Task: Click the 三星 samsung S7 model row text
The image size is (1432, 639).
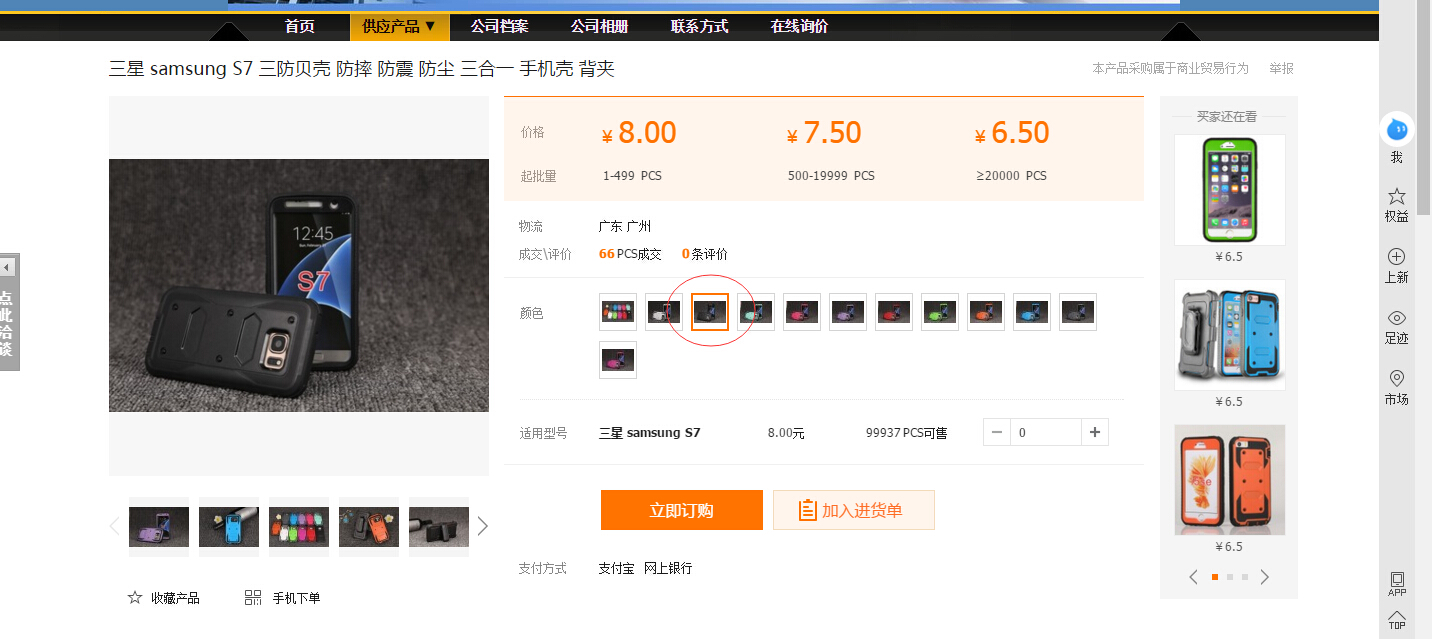Action: [650, 433]
